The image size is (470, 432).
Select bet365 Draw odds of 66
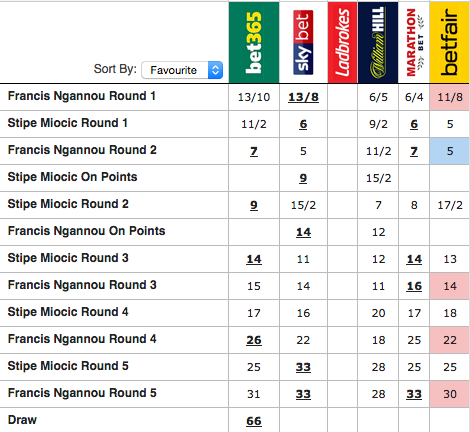point(254,421)
